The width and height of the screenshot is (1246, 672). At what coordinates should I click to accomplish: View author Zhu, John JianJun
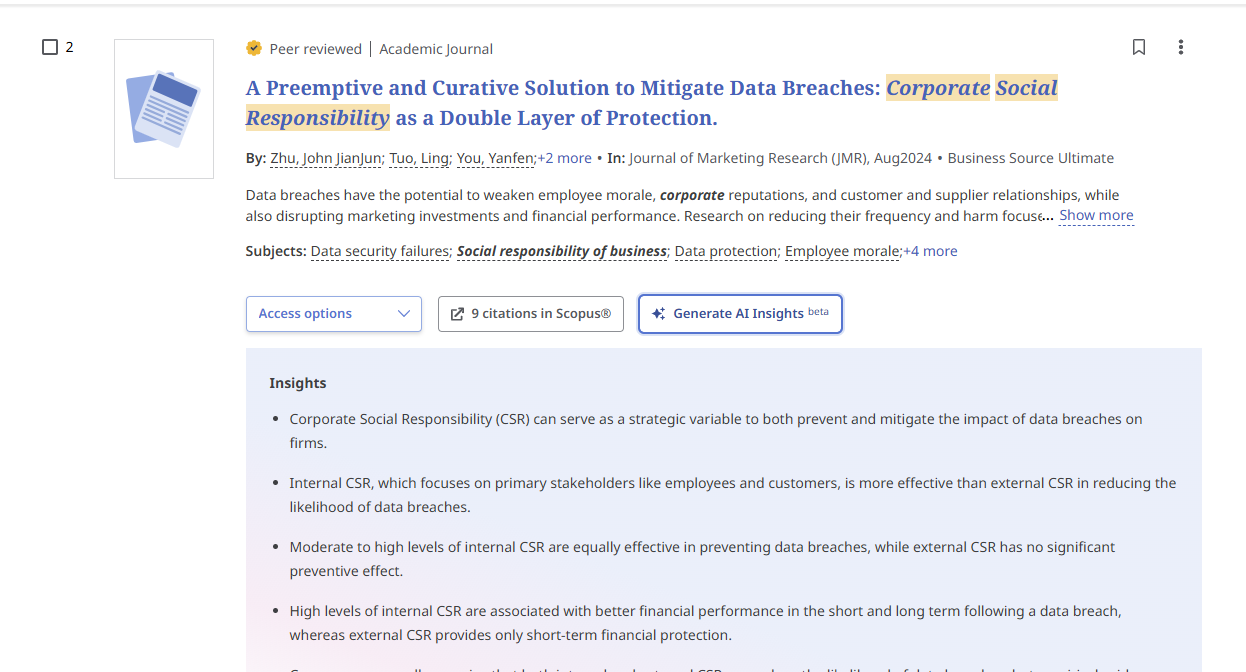[x=326, y=158]
